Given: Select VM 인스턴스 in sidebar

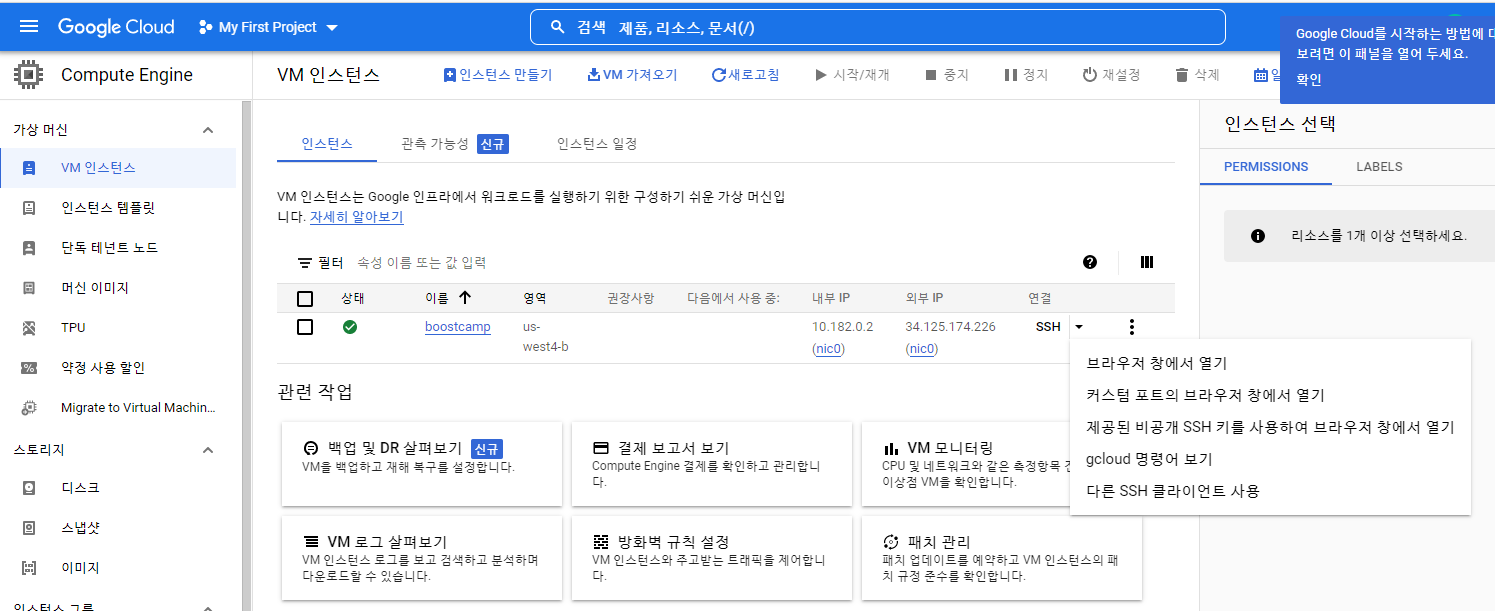Looking at the screenshot, I should [x=118, y=168].
